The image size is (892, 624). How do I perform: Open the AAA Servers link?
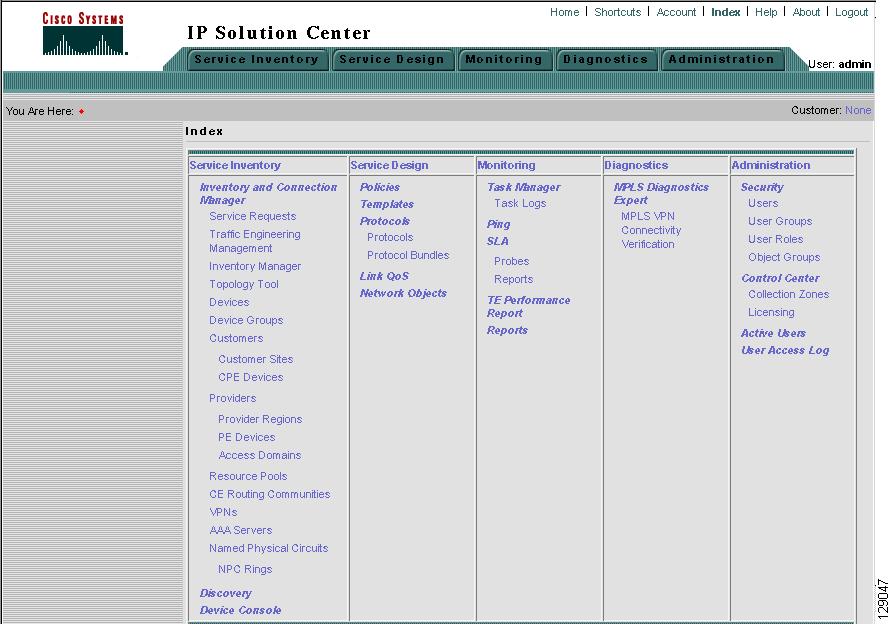(241, 530)
